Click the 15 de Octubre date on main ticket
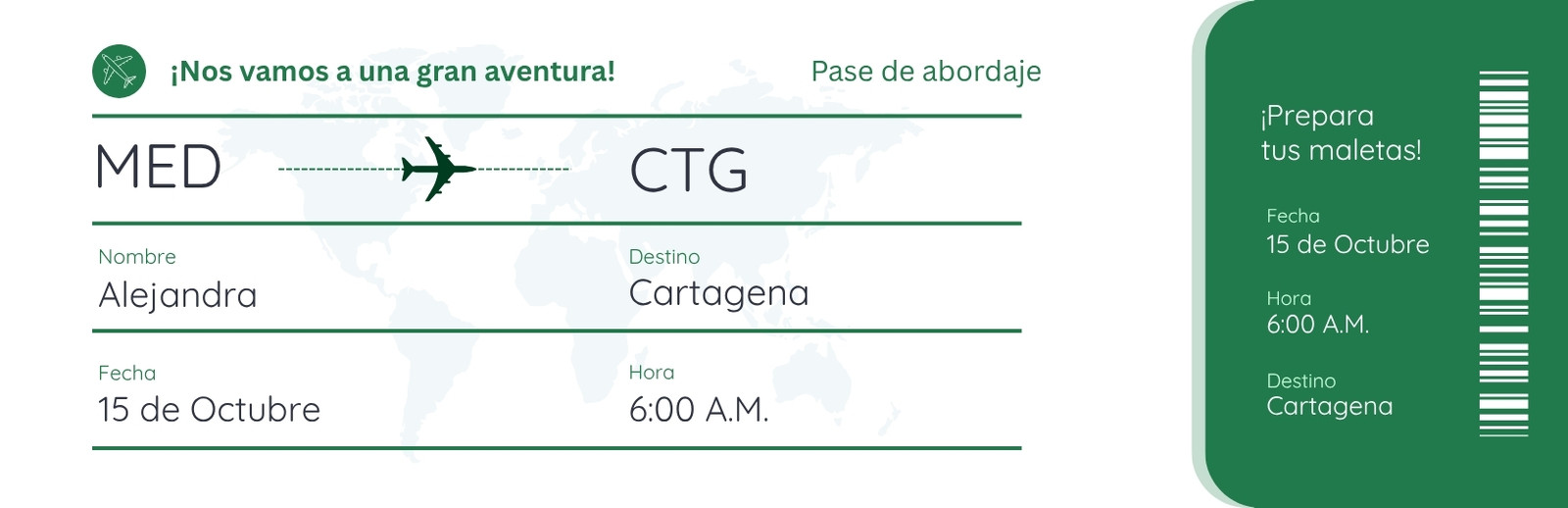Screen dimensions: 1568x508 click(x=209, y=409)
